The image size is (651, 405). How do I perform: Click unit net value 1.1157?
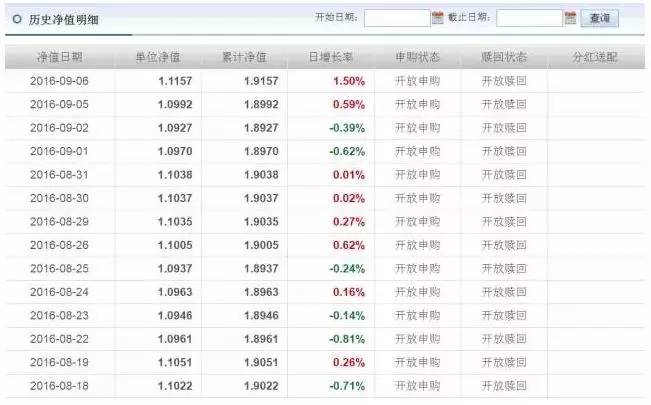coord(175,81)
